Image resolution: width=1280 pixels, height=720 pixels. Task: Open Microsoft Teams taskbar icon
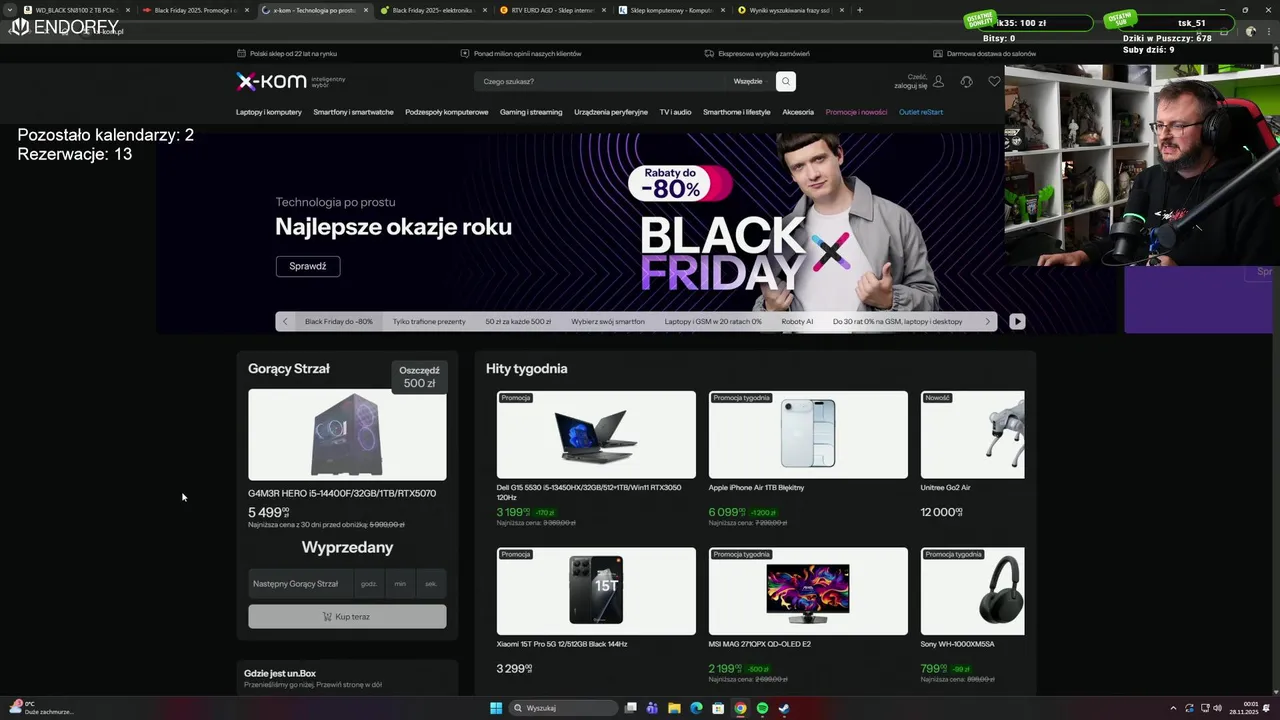(x=652, y=708)
